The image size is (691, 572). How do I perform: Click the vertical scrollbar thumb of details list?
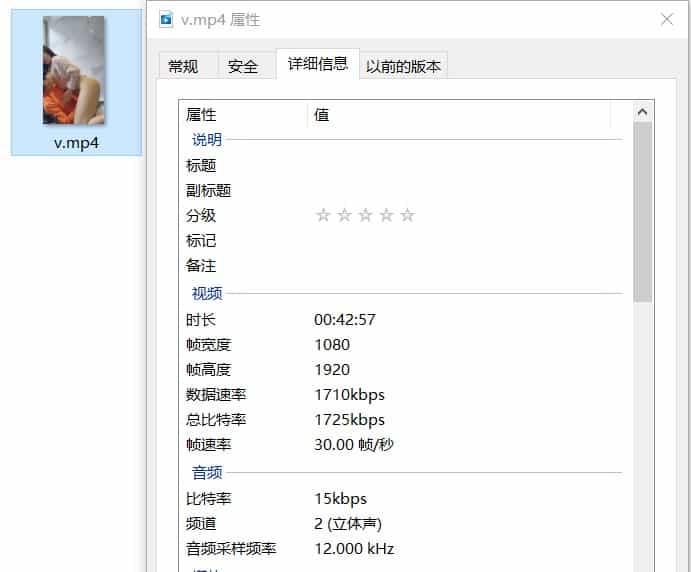[643, 210]
